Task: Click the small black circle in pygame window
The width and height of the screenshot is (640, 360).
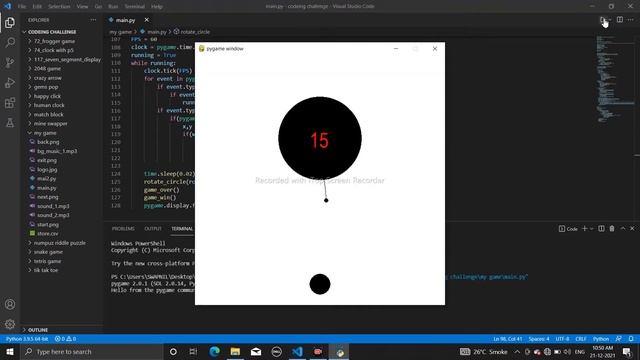Action: point(320,284)
